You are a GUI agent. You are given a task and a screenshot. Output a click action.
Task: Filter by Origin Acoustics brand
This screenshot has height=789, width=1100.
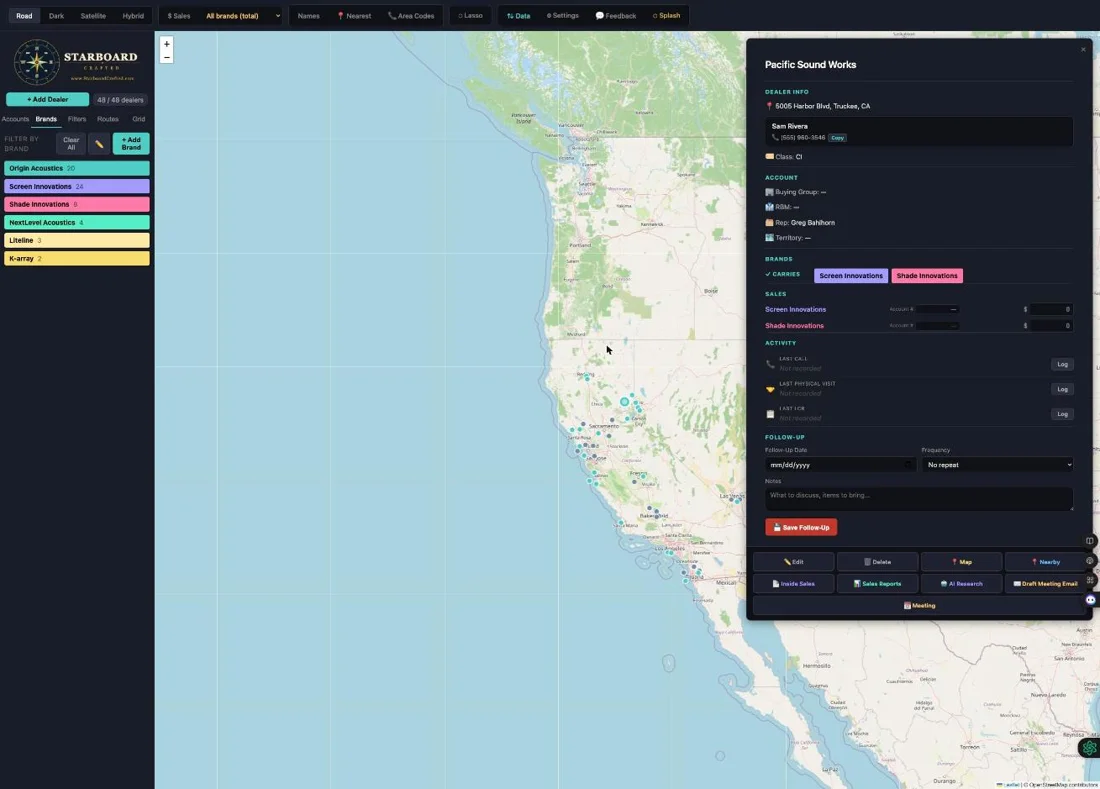77,168
